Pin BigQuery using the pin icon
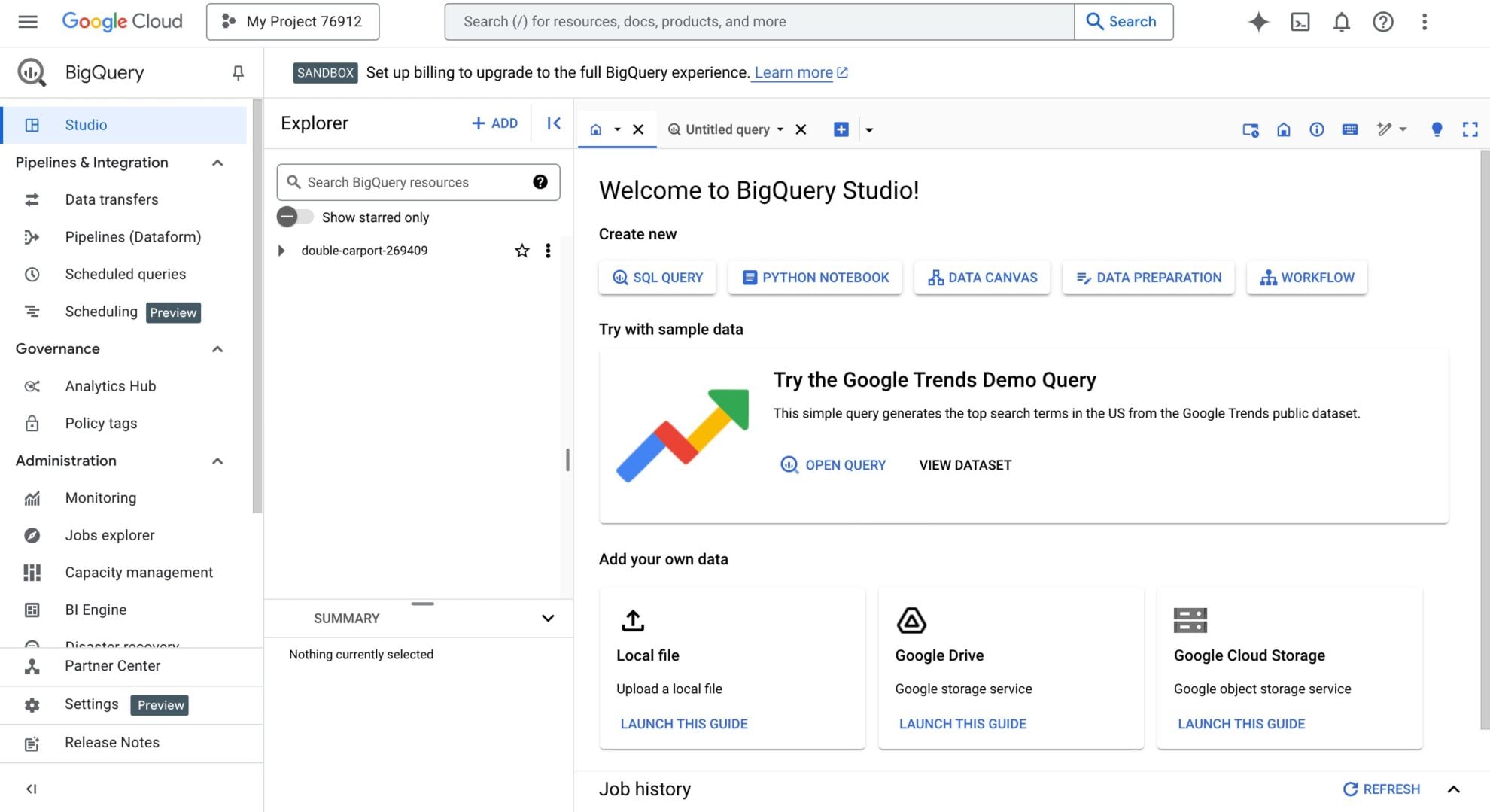The height and width of the screenshot is (812, 1490). click(x=238, y=72)
